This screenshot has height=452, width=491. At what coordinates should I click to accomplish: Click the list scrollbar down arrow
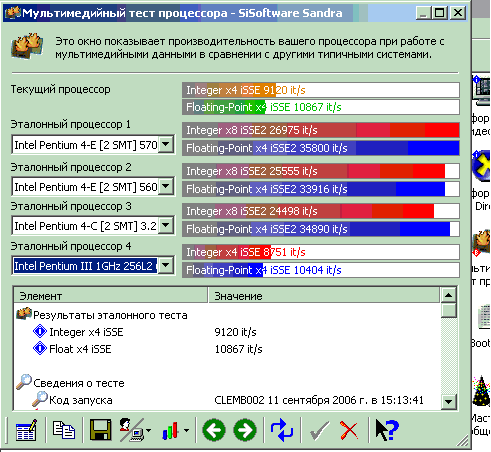[x=448, y=401]
